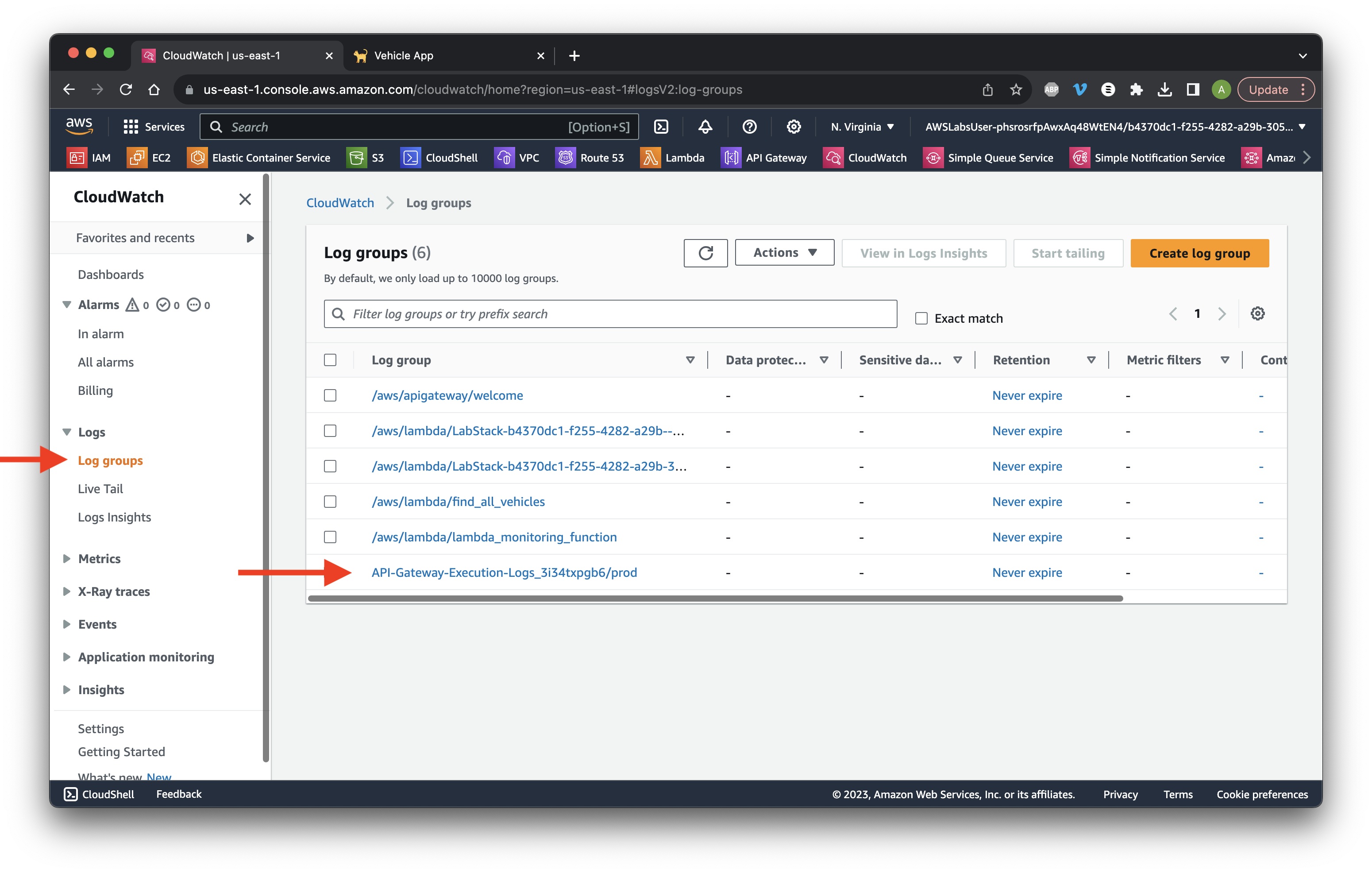Open the notifications bell

(x=705, y=127)
